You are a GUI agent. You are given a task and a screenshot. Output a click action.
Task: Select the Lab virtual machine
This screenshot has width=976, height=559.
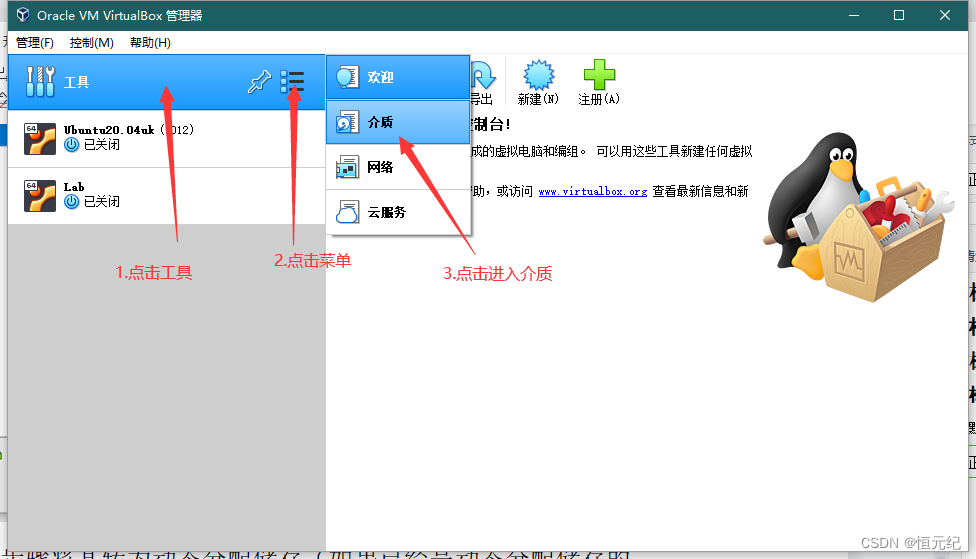[x=166, y=195]
